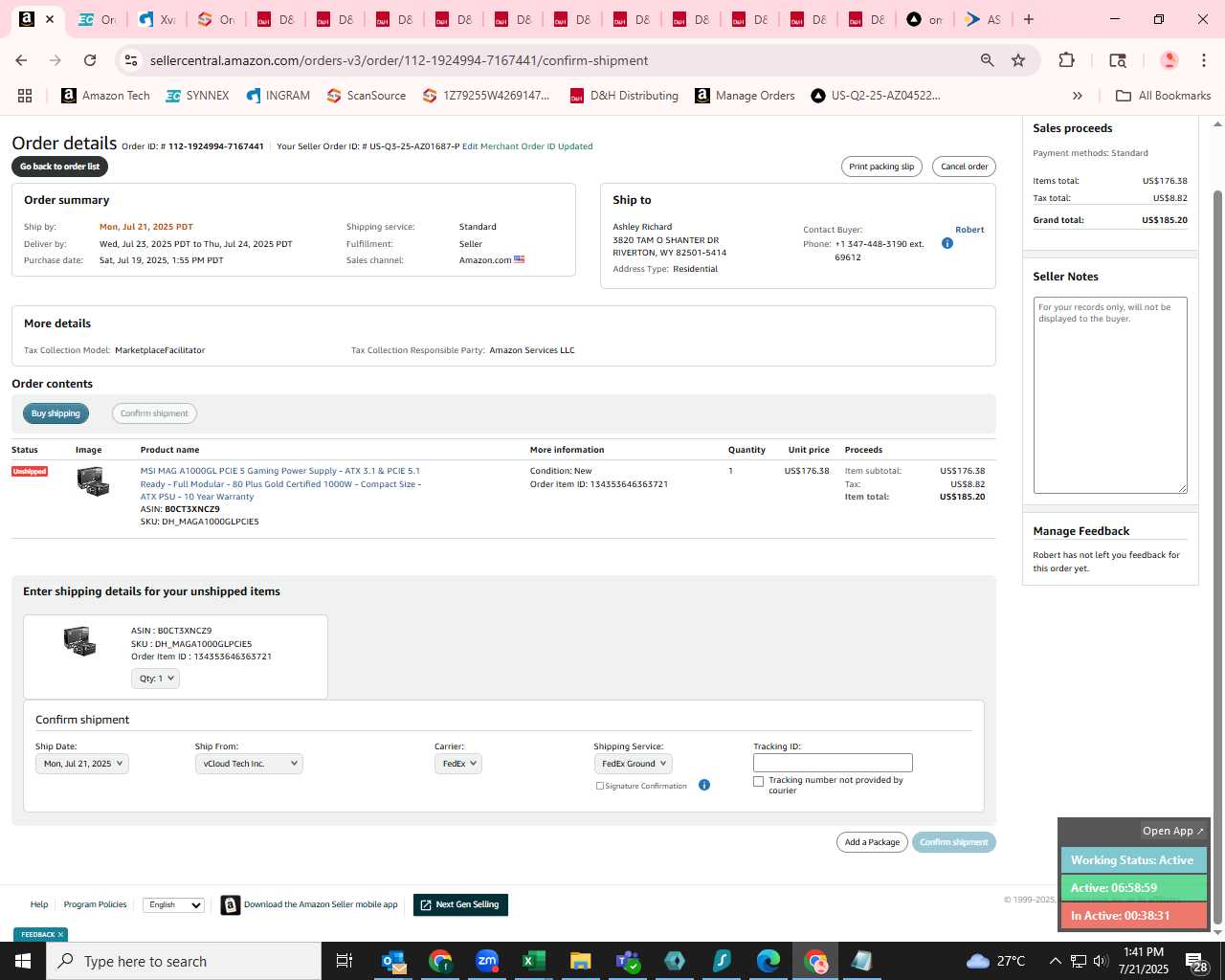This screenshot has height=980, width=1225.
Task: Bookmark this page with the star icon
Action: [1018, 60]
